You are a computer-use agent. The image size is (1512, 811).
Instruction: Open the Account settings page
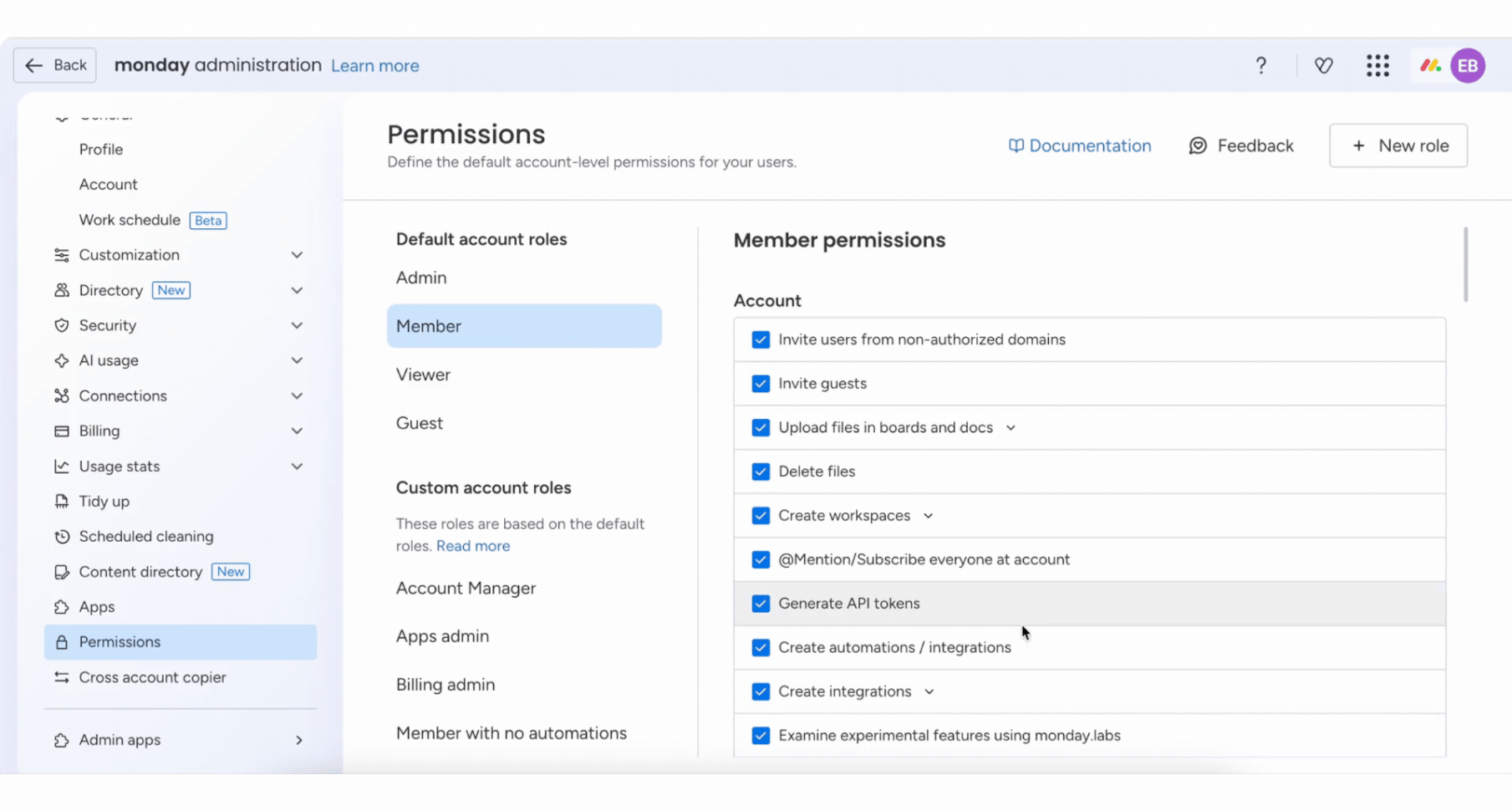click(x=108, y=185)
